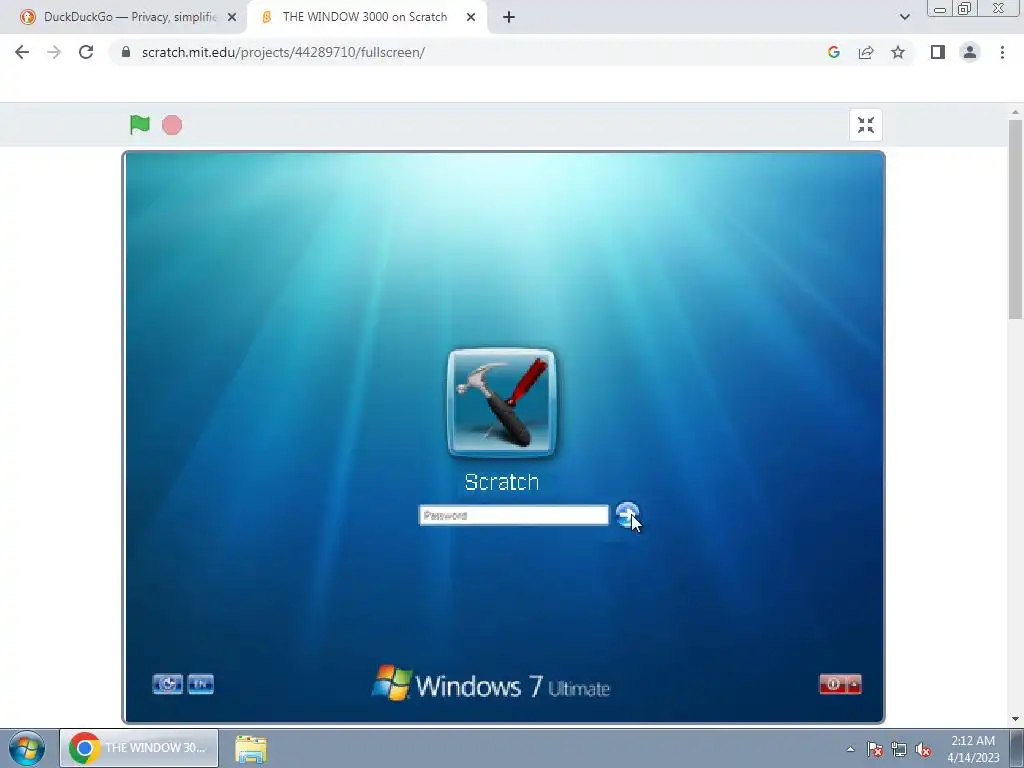Close the DuckDuckGo tab
Viewport: 1024px width, 768px height.
[232, 17]
